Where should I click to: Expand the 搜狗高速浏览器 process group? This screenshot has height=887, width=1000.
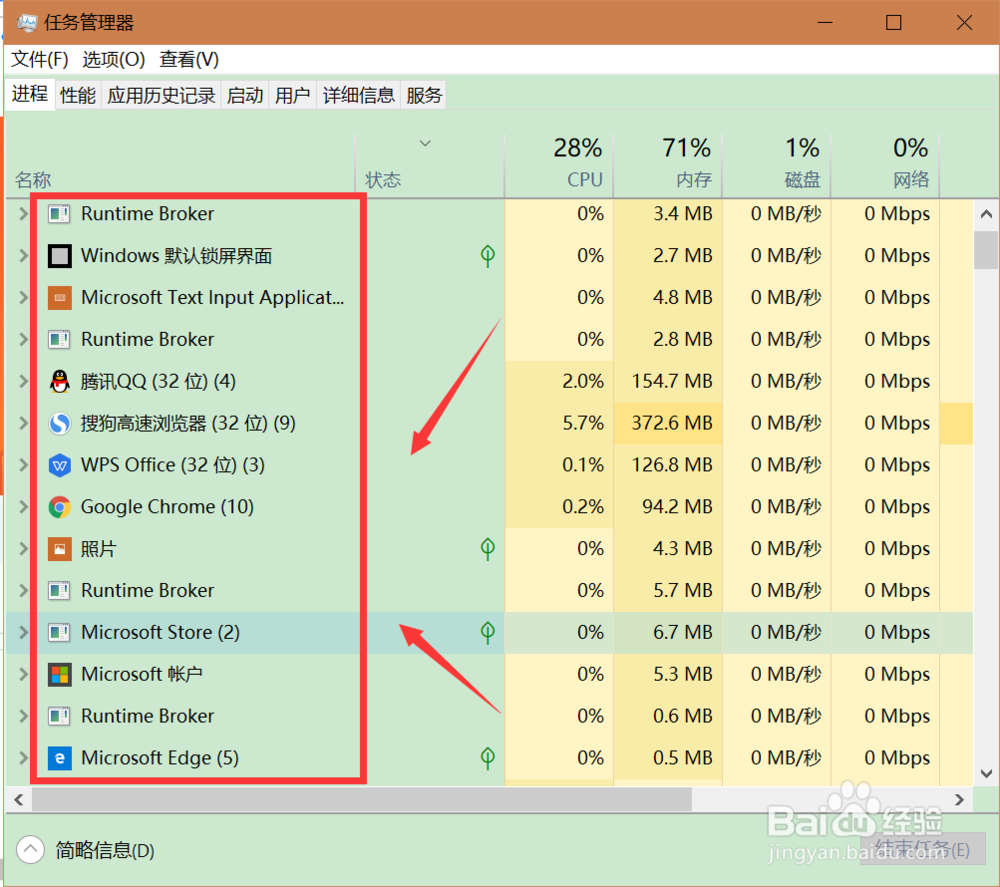(x=24, y=423)
